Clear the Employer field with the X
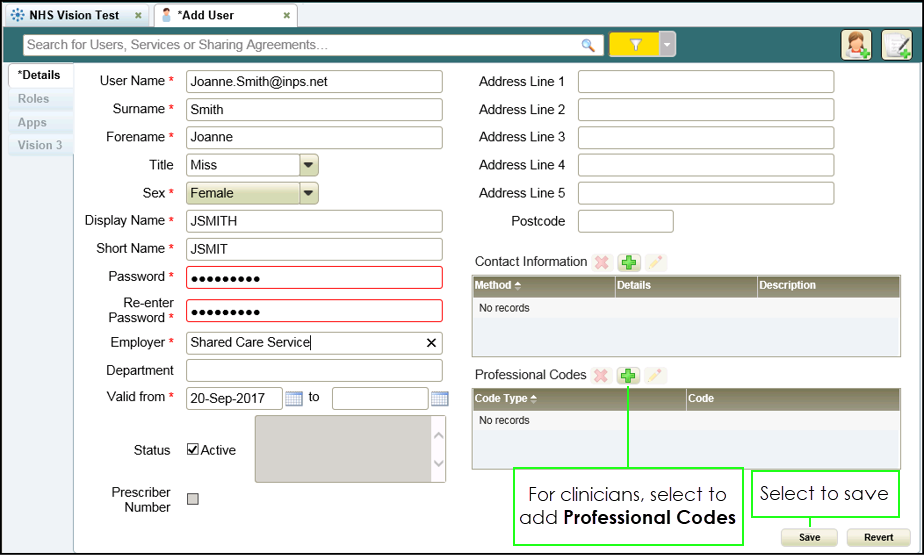Image resolution: width=924 pixels, height=555 pixels. (x=431, y=343)
